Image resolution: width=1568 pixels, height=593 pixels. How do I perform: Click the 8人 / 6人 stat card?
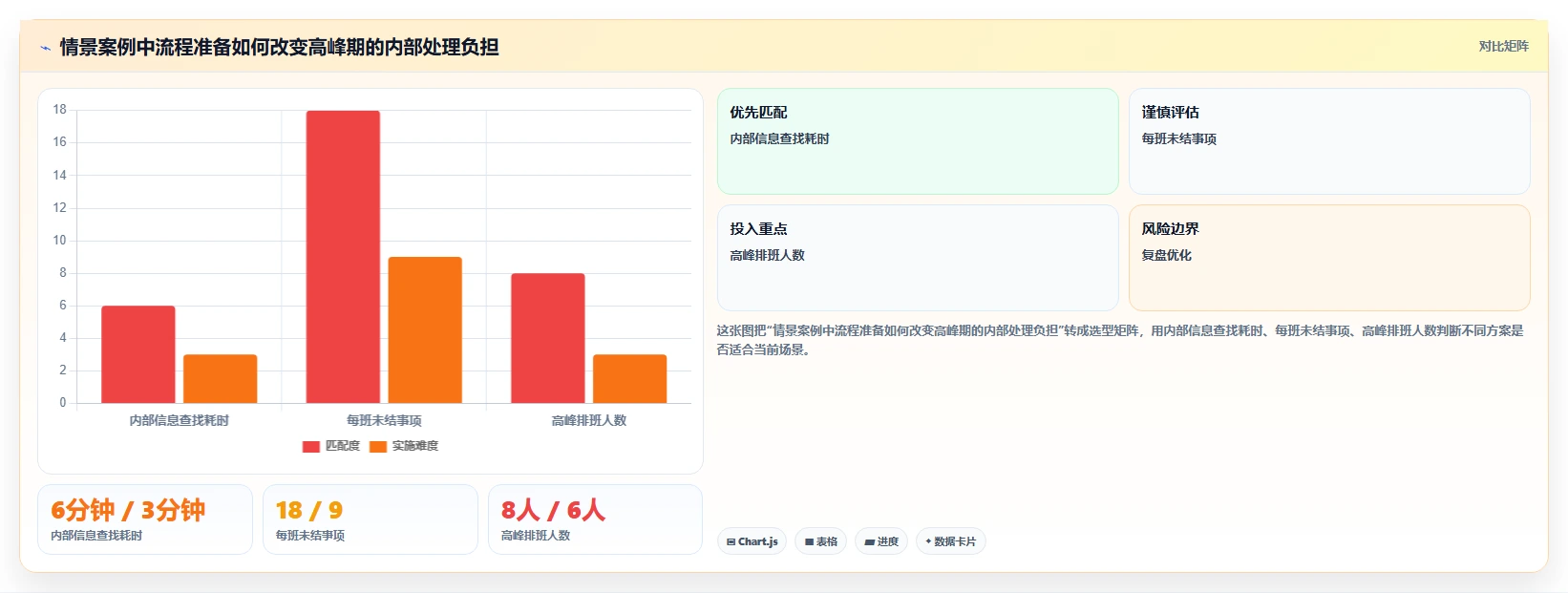point(595,519)
